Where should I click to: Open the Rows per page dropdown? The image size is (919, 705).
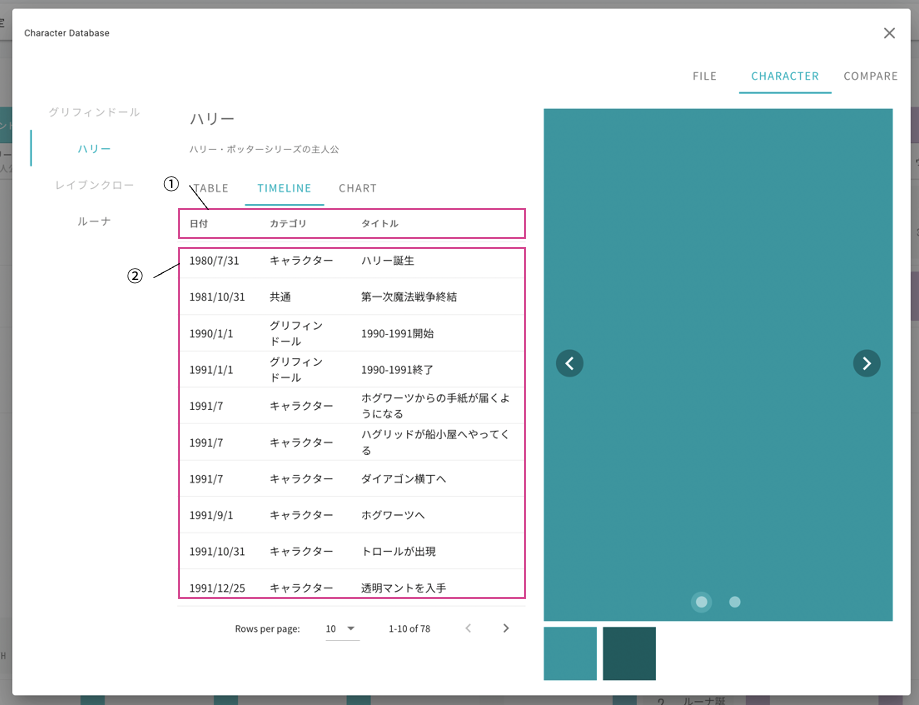tap(342, 629)
